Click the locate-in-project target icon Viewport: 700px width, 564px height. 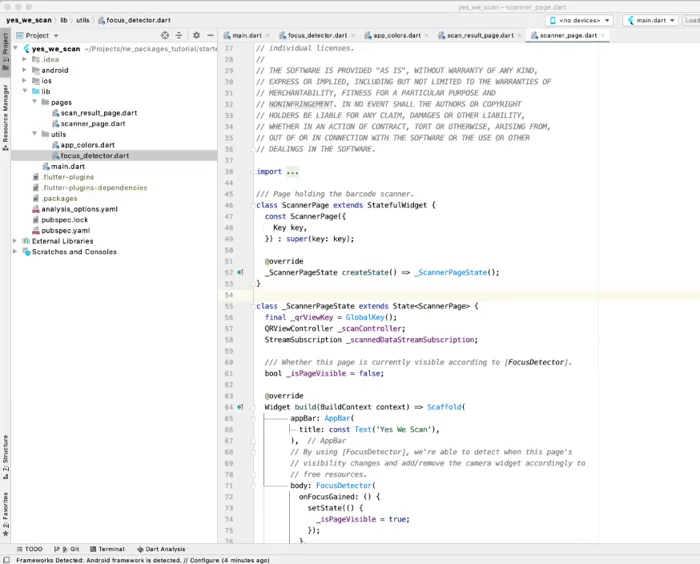pyautogui.click(x=166, y=35)
